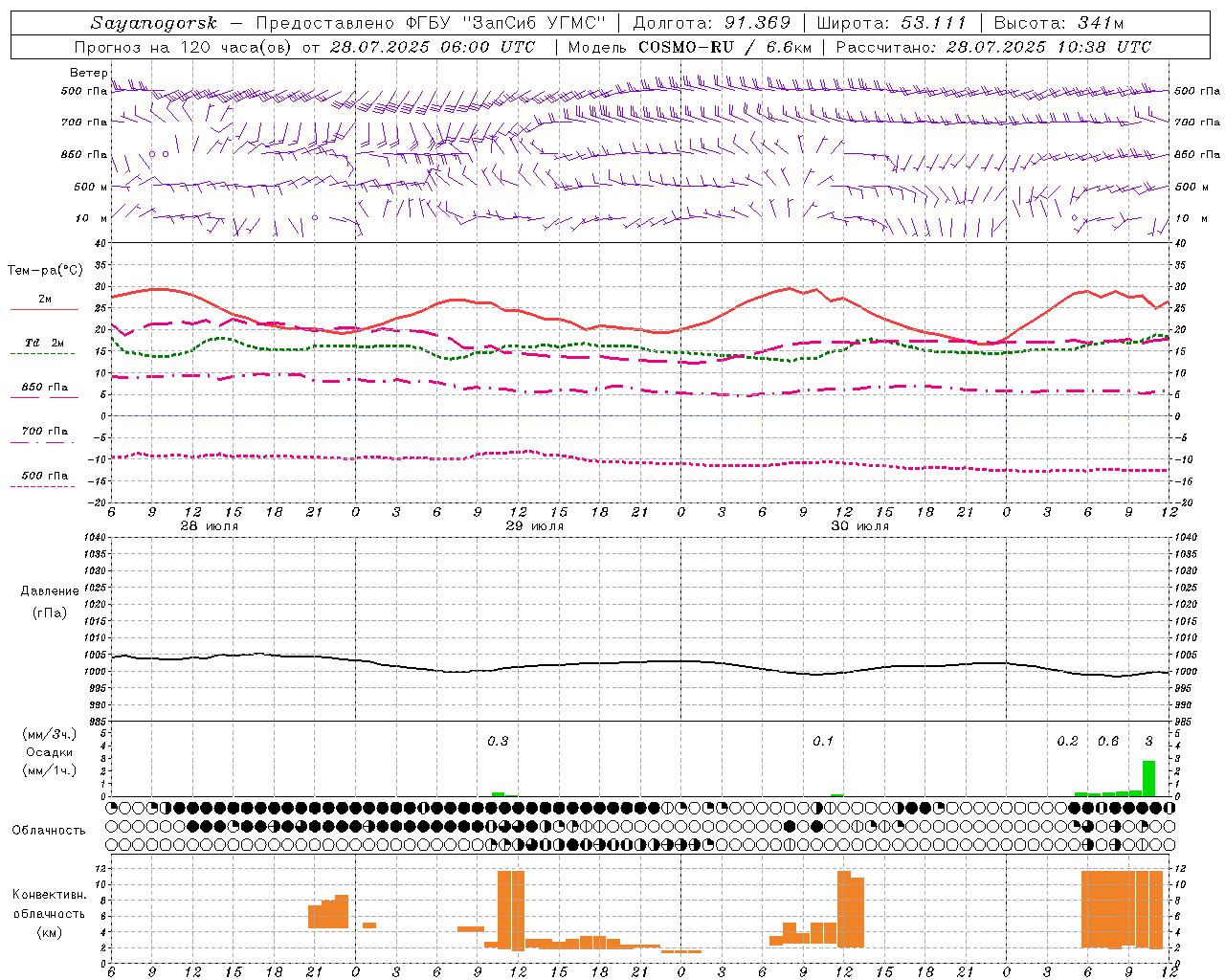Click 'Прогноз на 120 часа(ов)' forecast header text
This screenshot has width=1225, height=980.
click(184, 47)
